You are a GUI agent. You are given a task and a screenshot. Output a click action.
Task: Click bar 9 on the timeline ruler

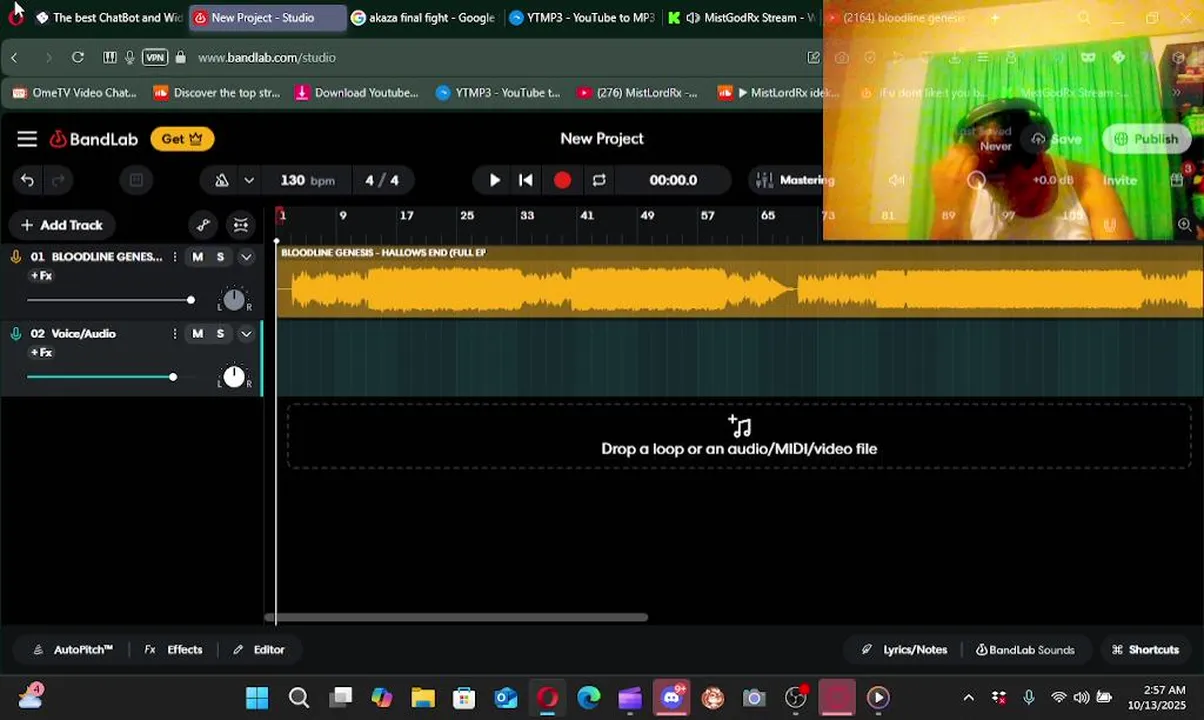coord(343,216)
